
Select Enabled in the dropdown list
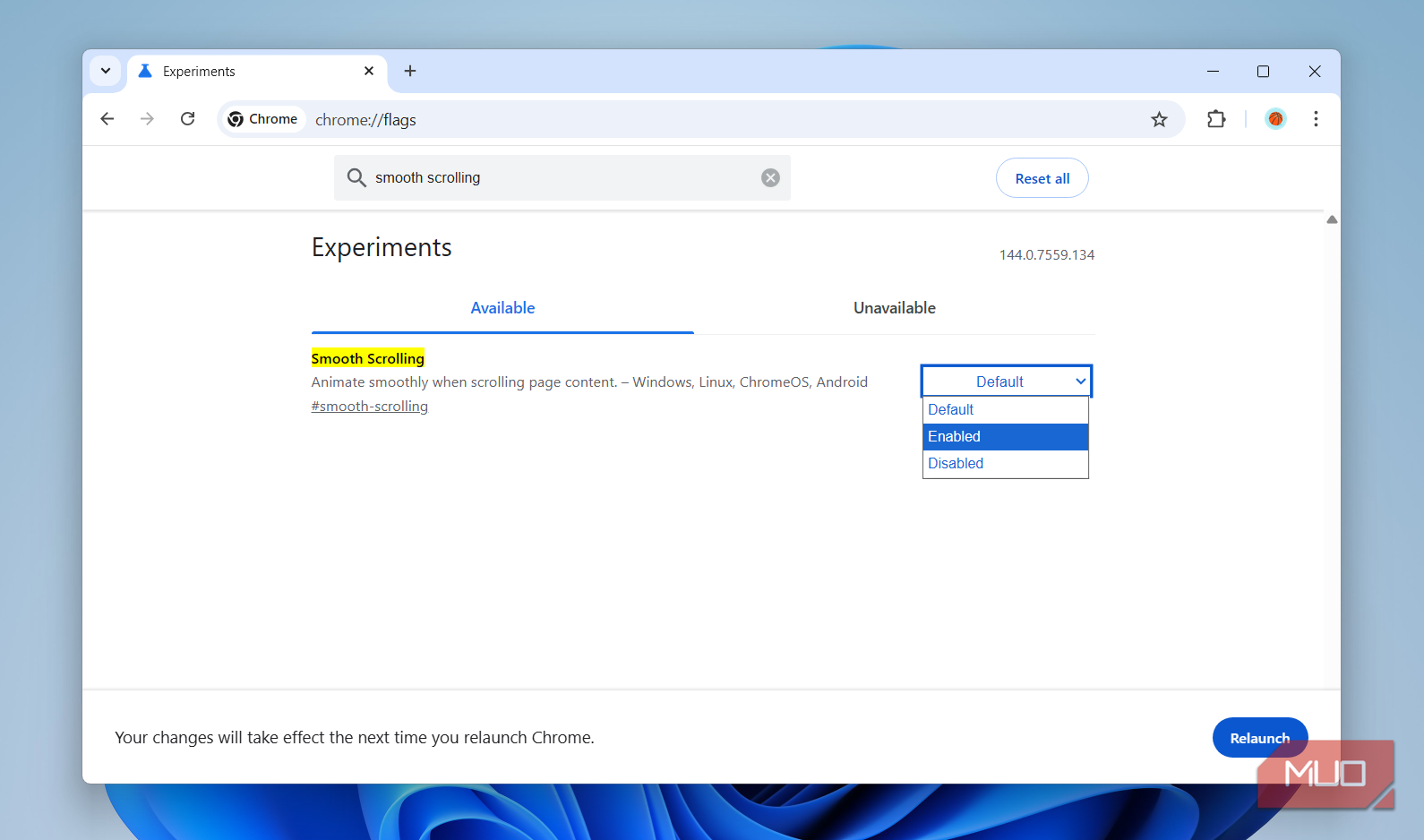(x=1005, y=437)
